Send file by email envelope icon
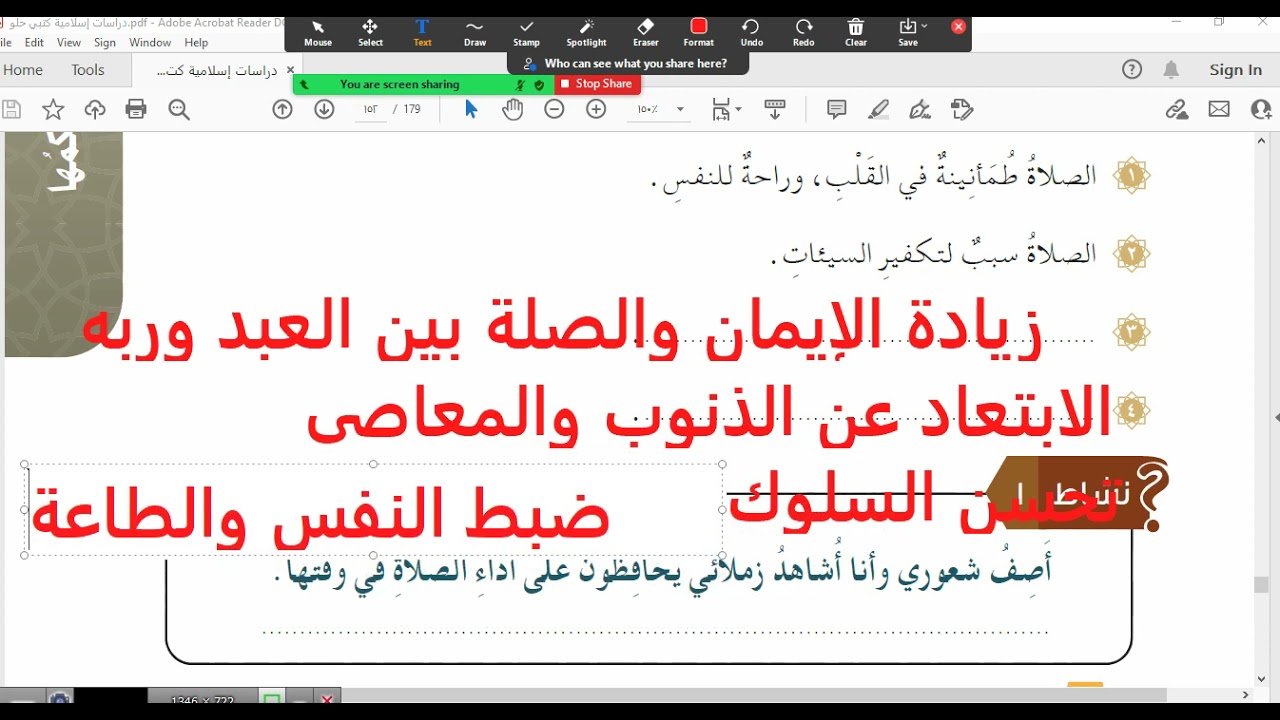 tap(1219, 109)
